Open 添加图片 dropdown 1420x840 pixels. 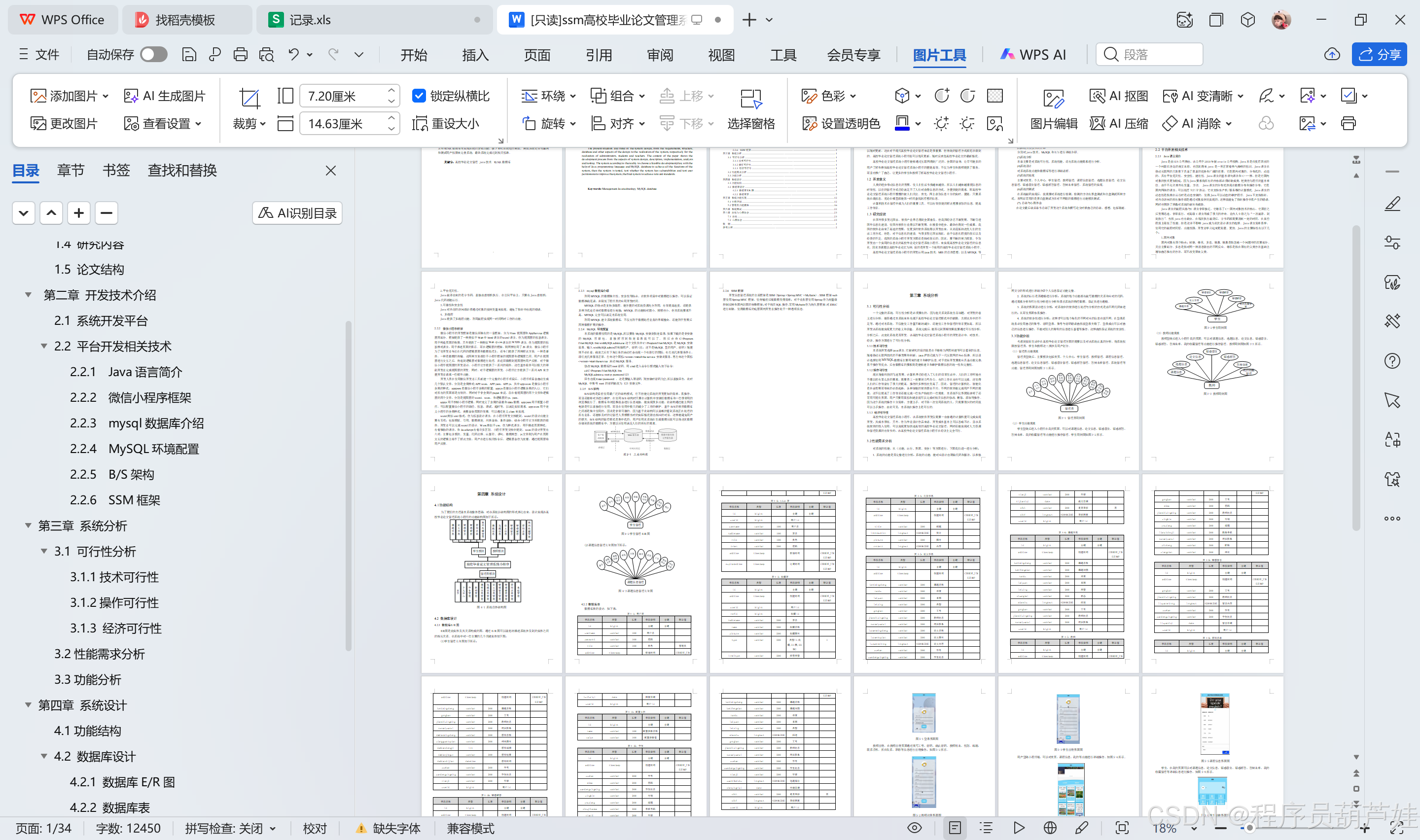point(106,96)
